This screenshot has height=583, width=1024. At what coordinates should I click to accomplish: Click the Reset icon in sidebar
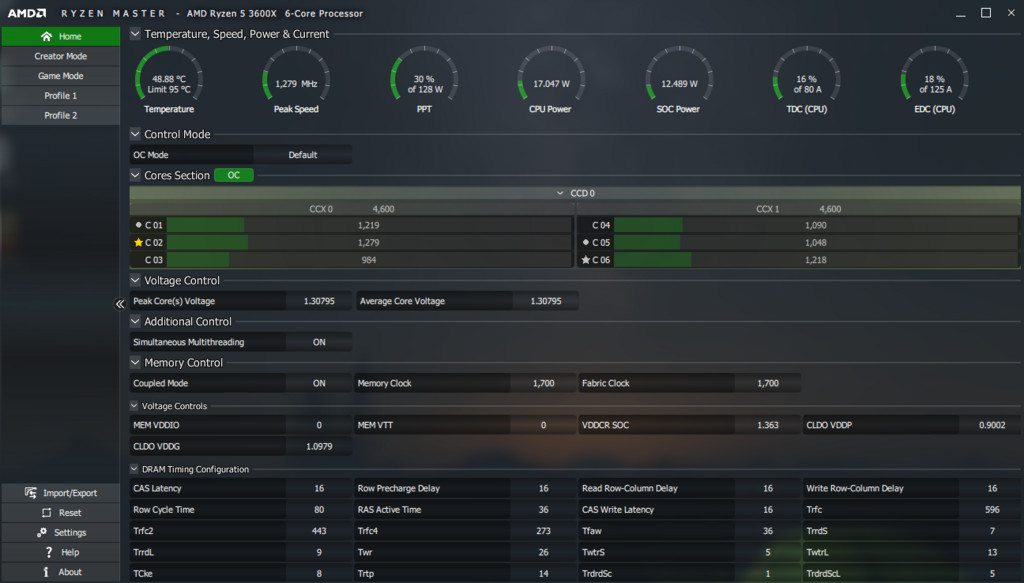46,513
